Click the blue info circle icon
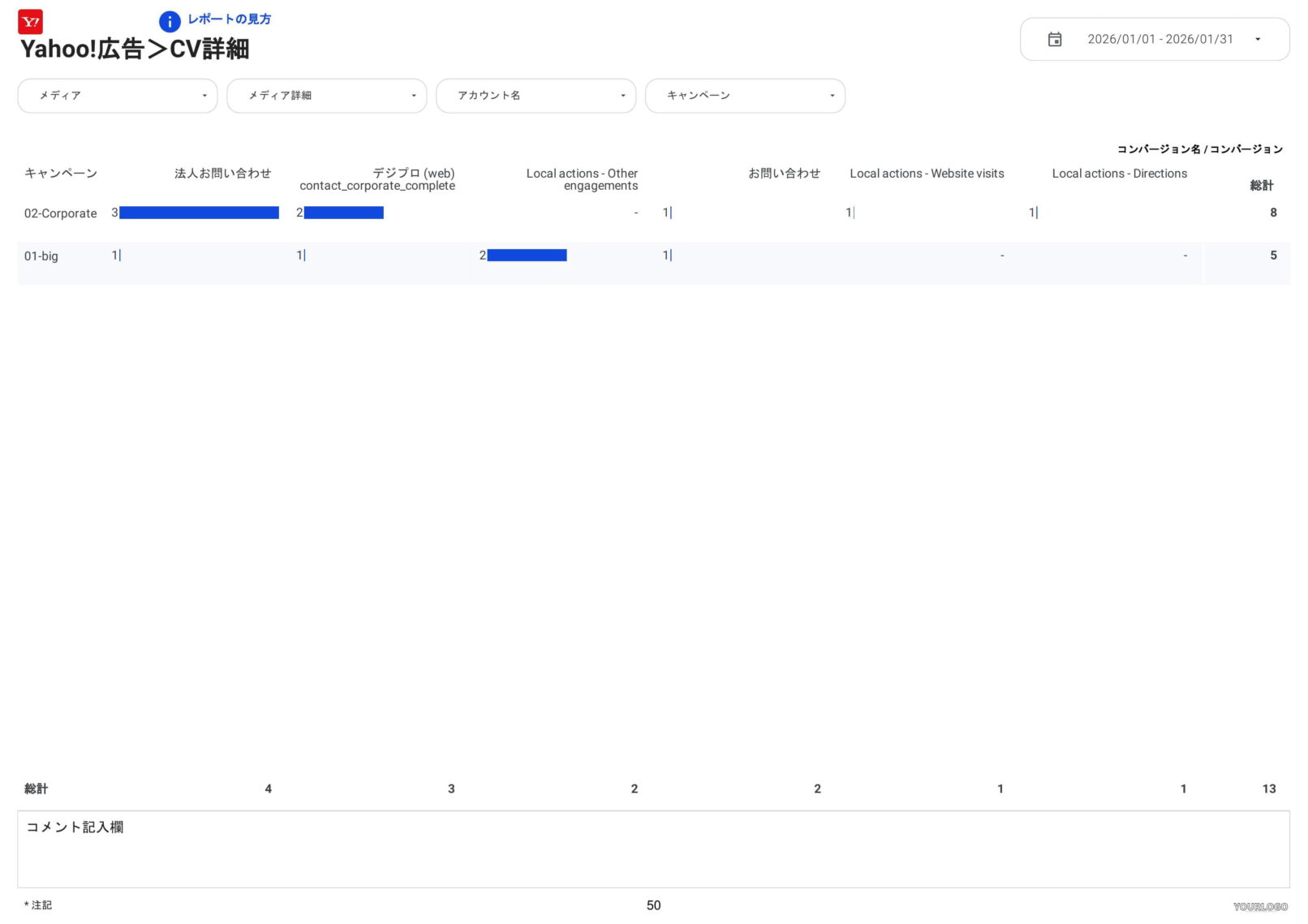 point(169,22)
